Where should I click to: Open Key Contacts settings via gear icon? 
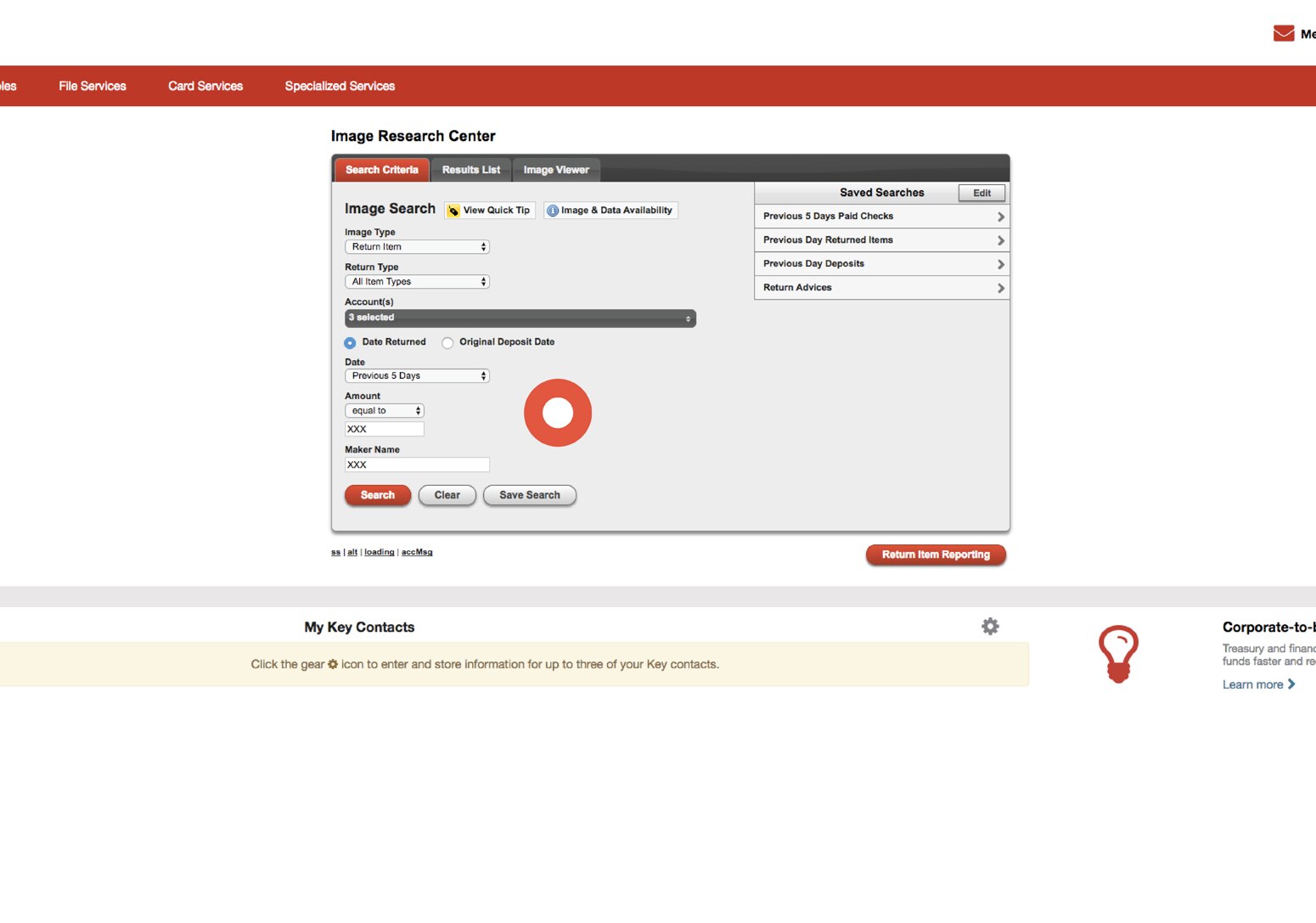(x=990, y=626)
